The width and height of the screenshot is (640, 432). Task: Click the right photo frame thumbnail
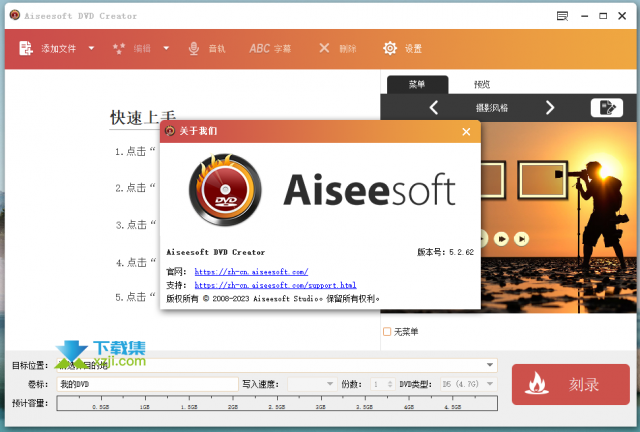[x=542, y=180]
